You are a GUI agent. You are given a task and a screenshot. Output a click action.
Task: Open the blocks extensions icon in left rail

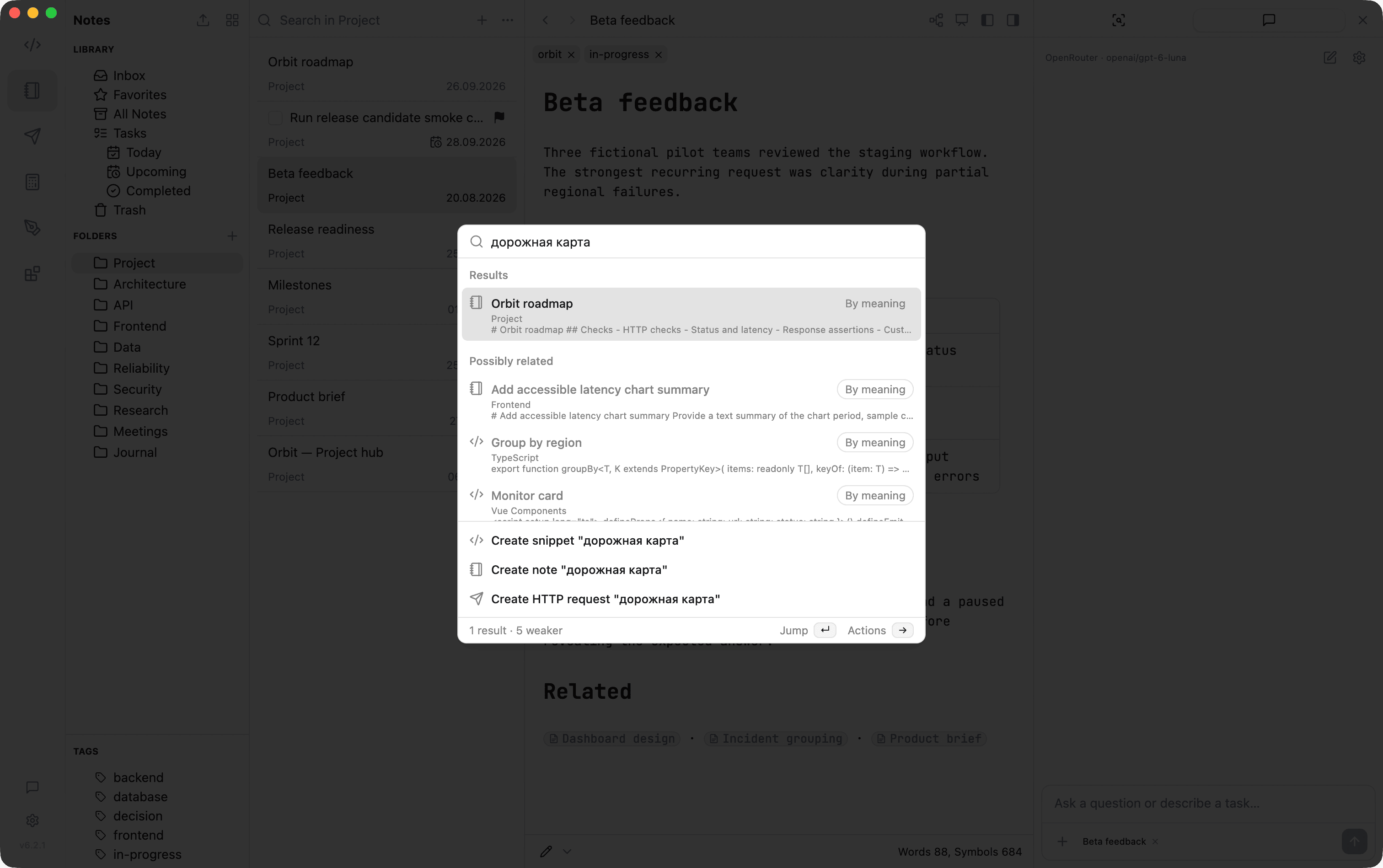(x=32, y=273)
